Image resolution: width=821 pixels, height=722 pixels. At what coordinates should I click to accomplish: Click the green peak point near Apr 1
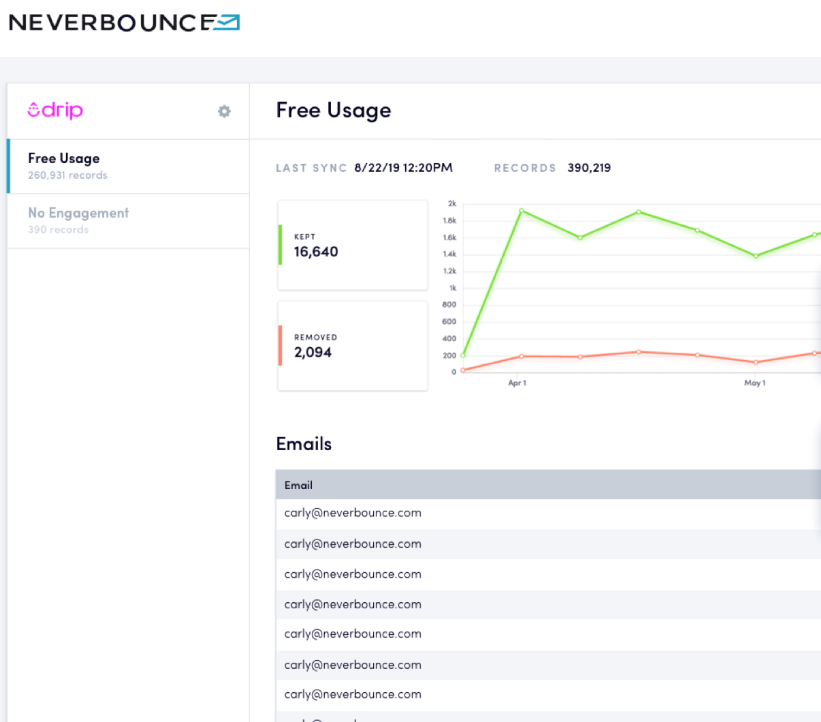pos(522,210)
